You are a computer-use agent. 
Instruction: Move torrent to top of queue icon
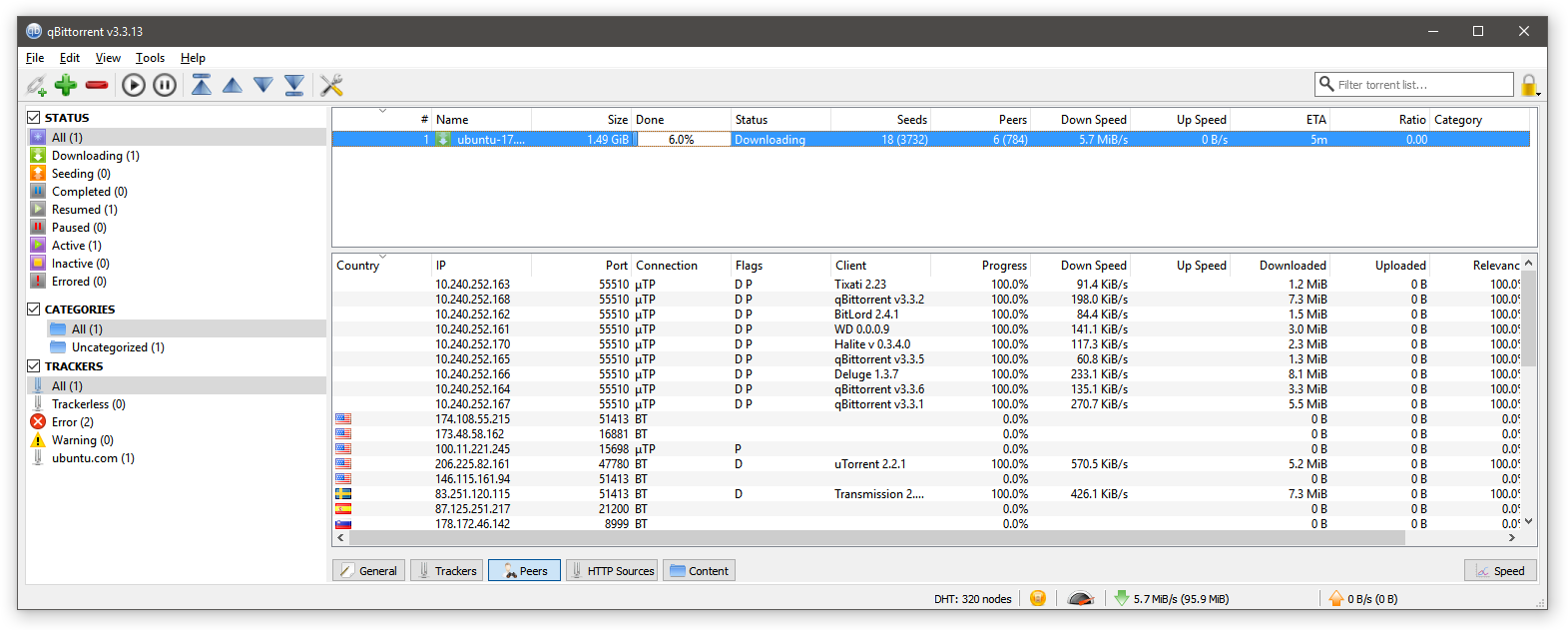[202, 85]
